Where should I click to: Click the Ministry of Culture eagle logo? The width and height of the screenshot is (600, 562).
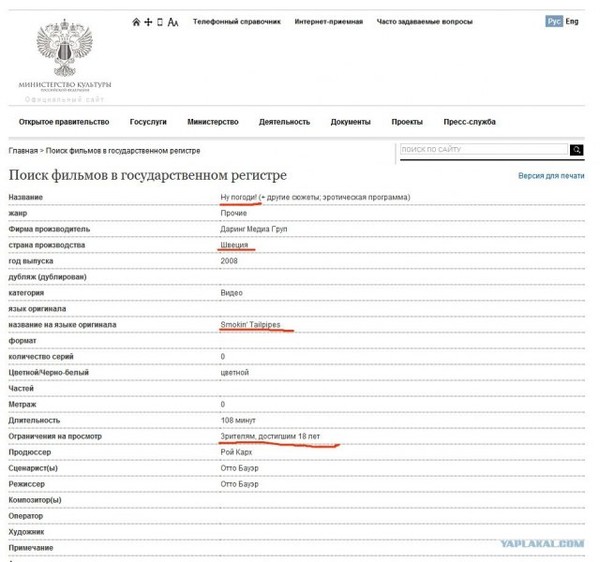click(65, 48)
